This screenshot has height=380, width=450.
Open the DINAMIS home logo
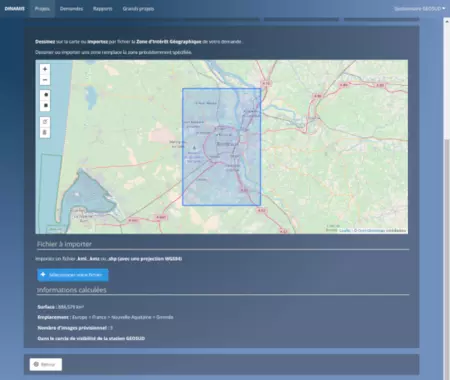click(x=15, y=9)
